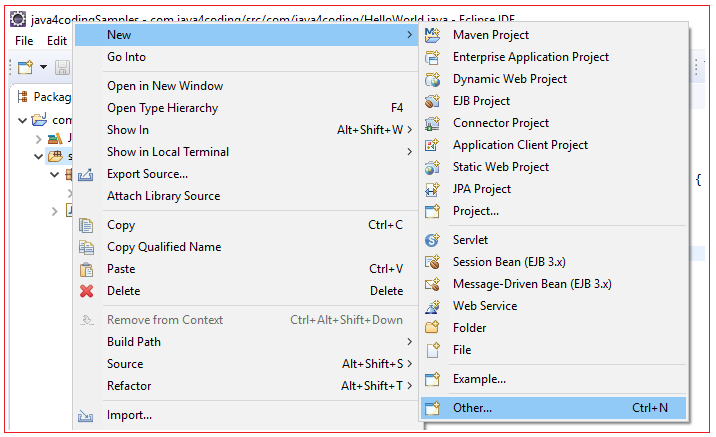Select Copy Qualified Name
The width and height of the screenshot is (716, 437).
point(247,247)
